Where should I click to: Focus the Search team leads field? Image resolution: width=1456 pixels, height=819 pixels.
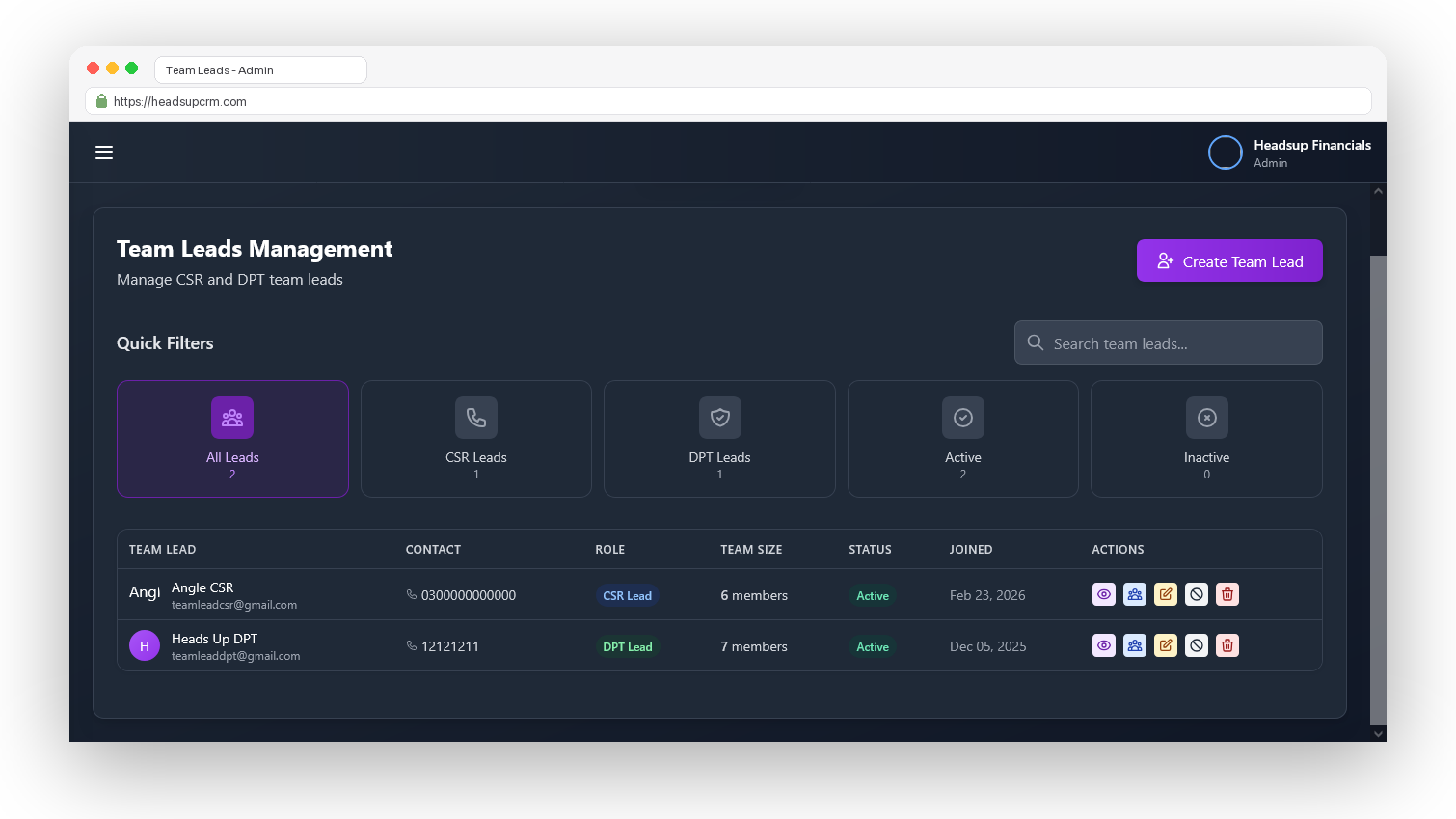(x=1169, y=342)
